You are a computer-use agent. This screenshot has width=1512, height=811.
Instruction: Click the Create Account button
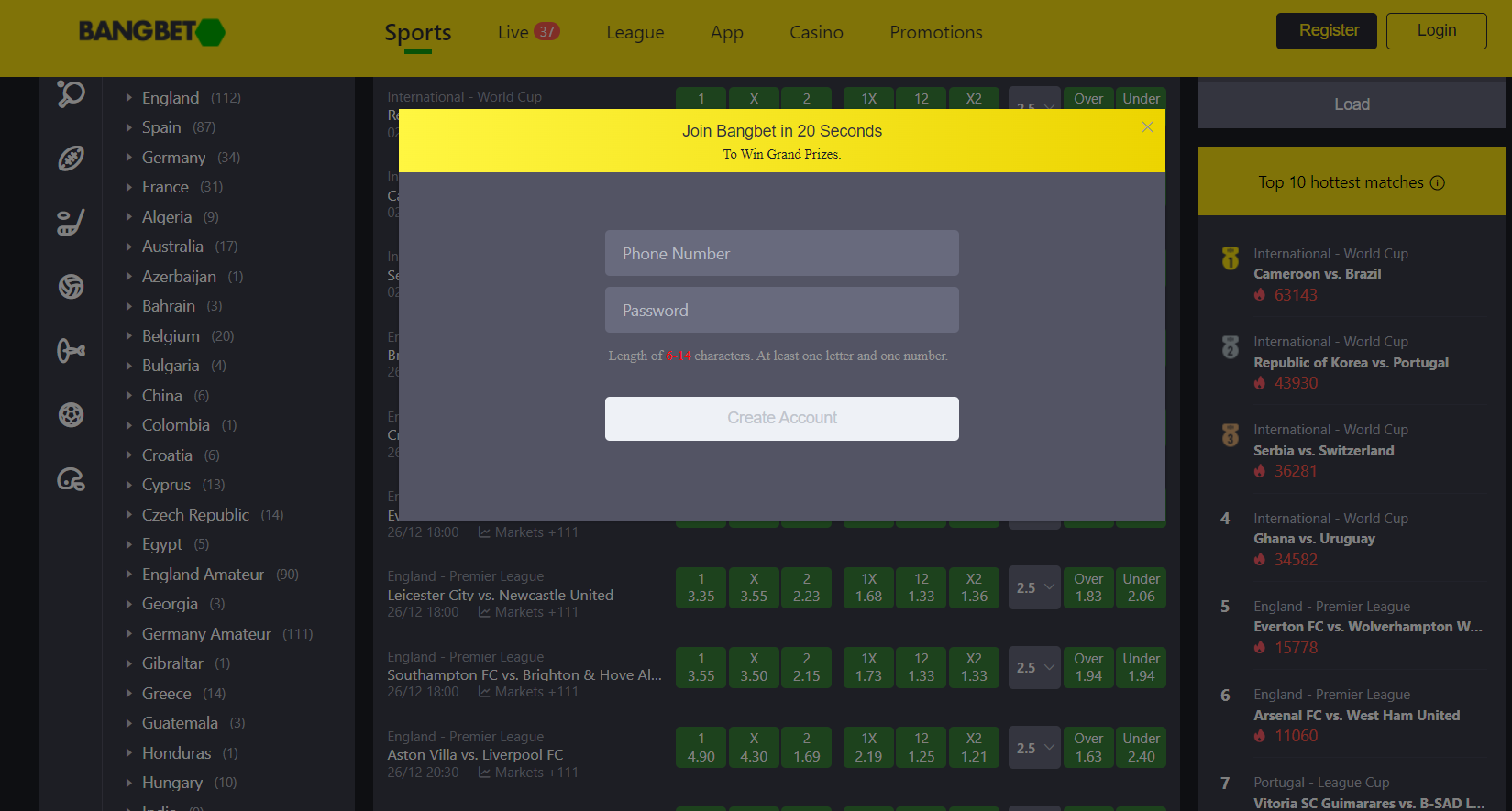pyautogui.click(x=782, y=419)
